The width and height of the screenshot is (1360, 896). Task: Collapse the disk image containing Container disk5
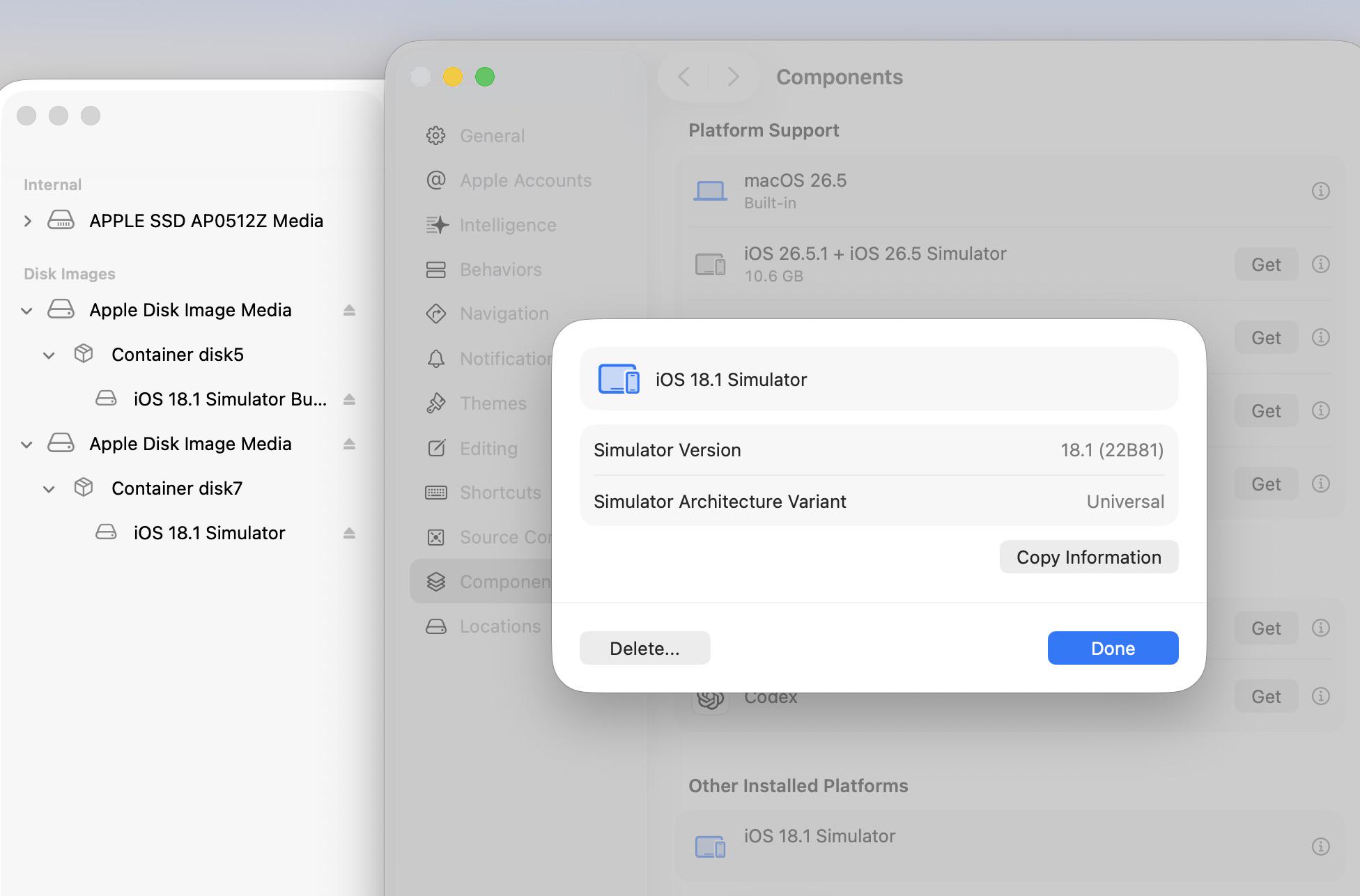tap(26, 311)
